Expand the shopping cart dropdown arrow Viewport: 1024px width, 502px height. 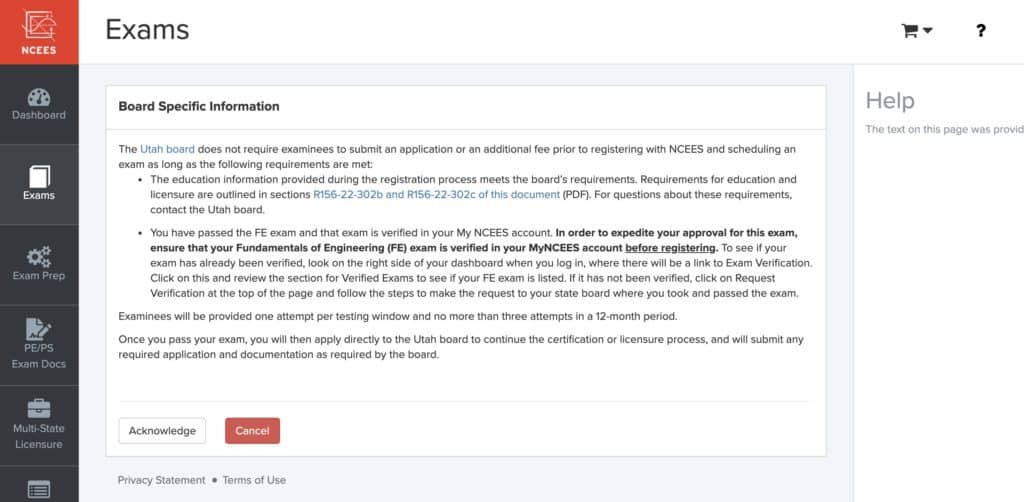coord(928,31)
